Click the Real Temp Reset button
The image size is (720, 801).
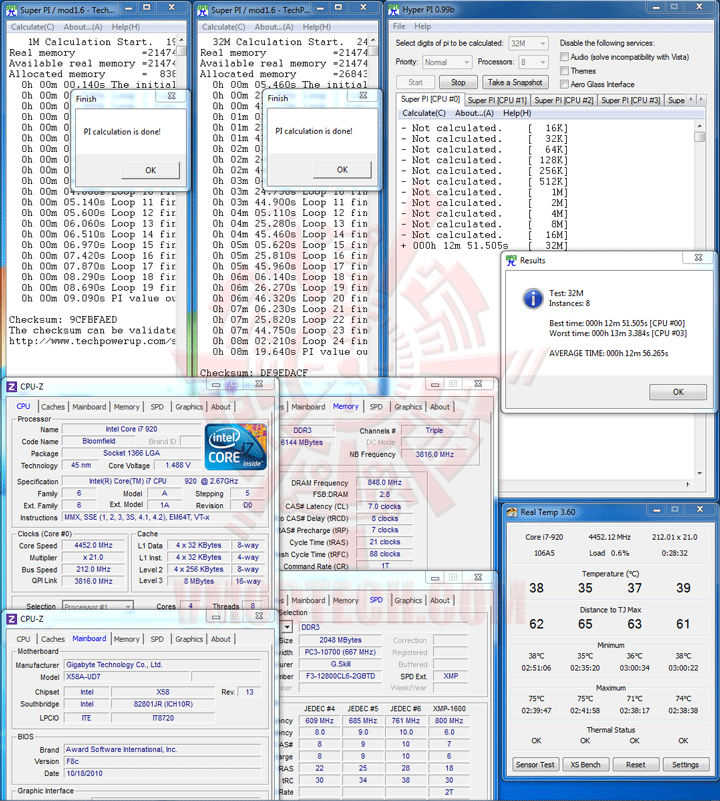click(635, 765)
